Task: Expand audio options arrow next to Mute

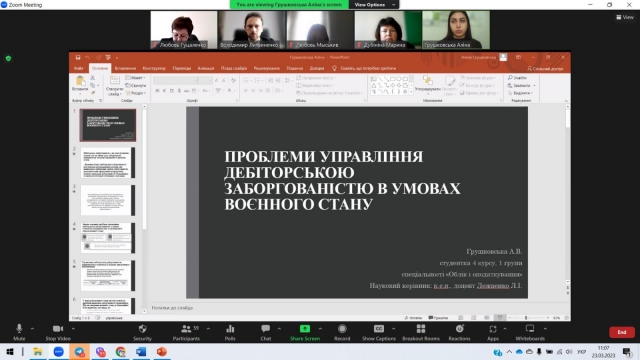Action: 32,329
